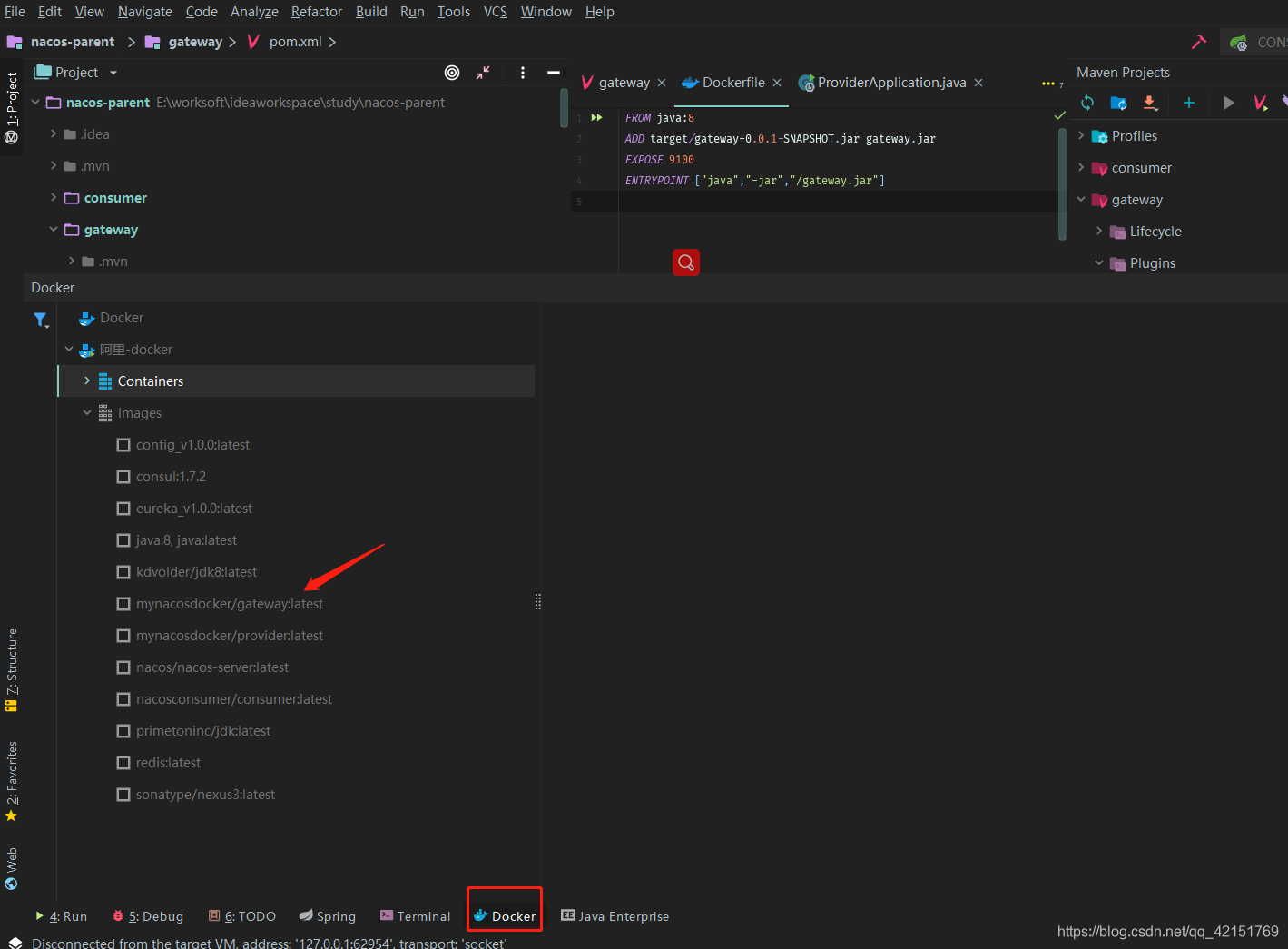This screenshot has height=949, width=1288.
Task: Collapse the nacos-parent root node
Action: pyautogui.click(x=35, y=103)
